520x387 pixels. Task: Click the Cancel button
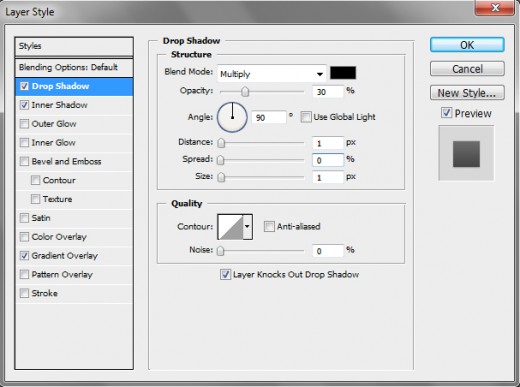coord(467,69)
